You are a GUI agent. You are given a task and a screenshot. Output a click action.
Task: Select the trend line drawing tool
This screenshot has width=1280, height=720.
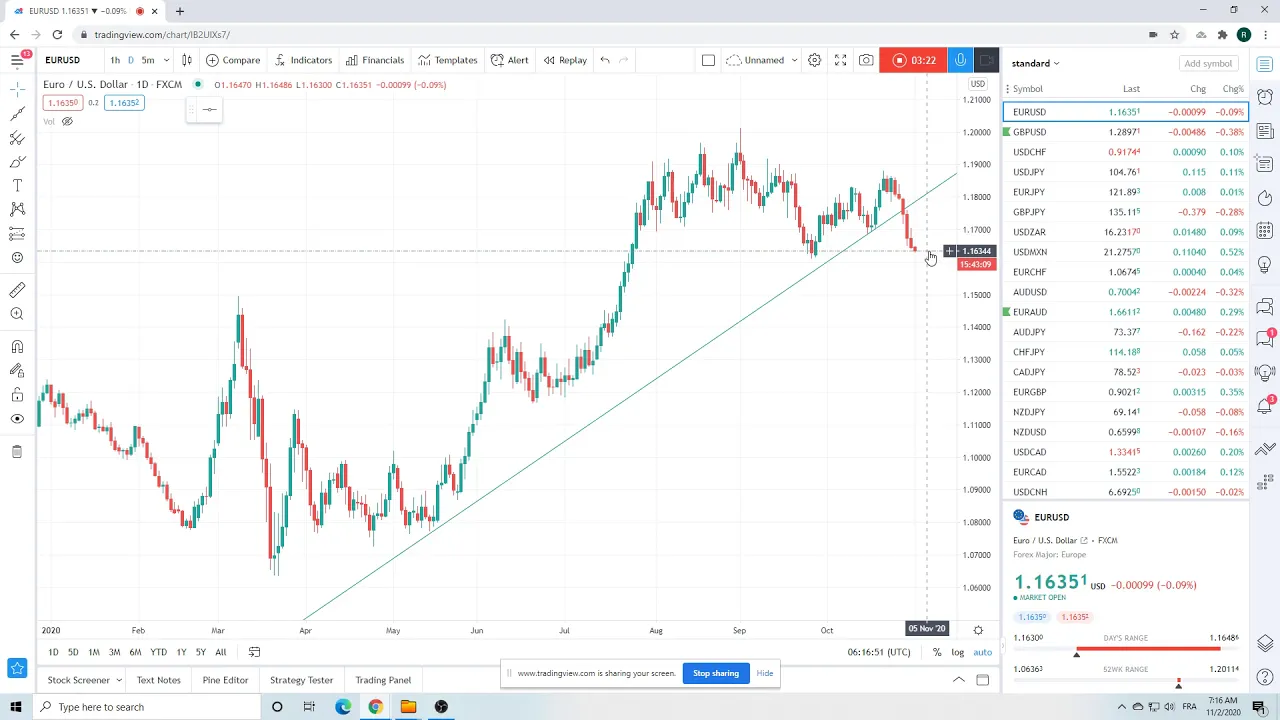pos(17,114)
